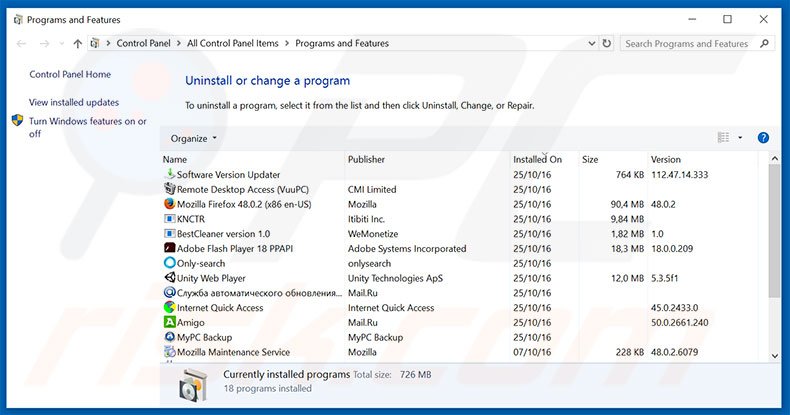Click the Mozilla Firefox program icon

coord(169,204)
